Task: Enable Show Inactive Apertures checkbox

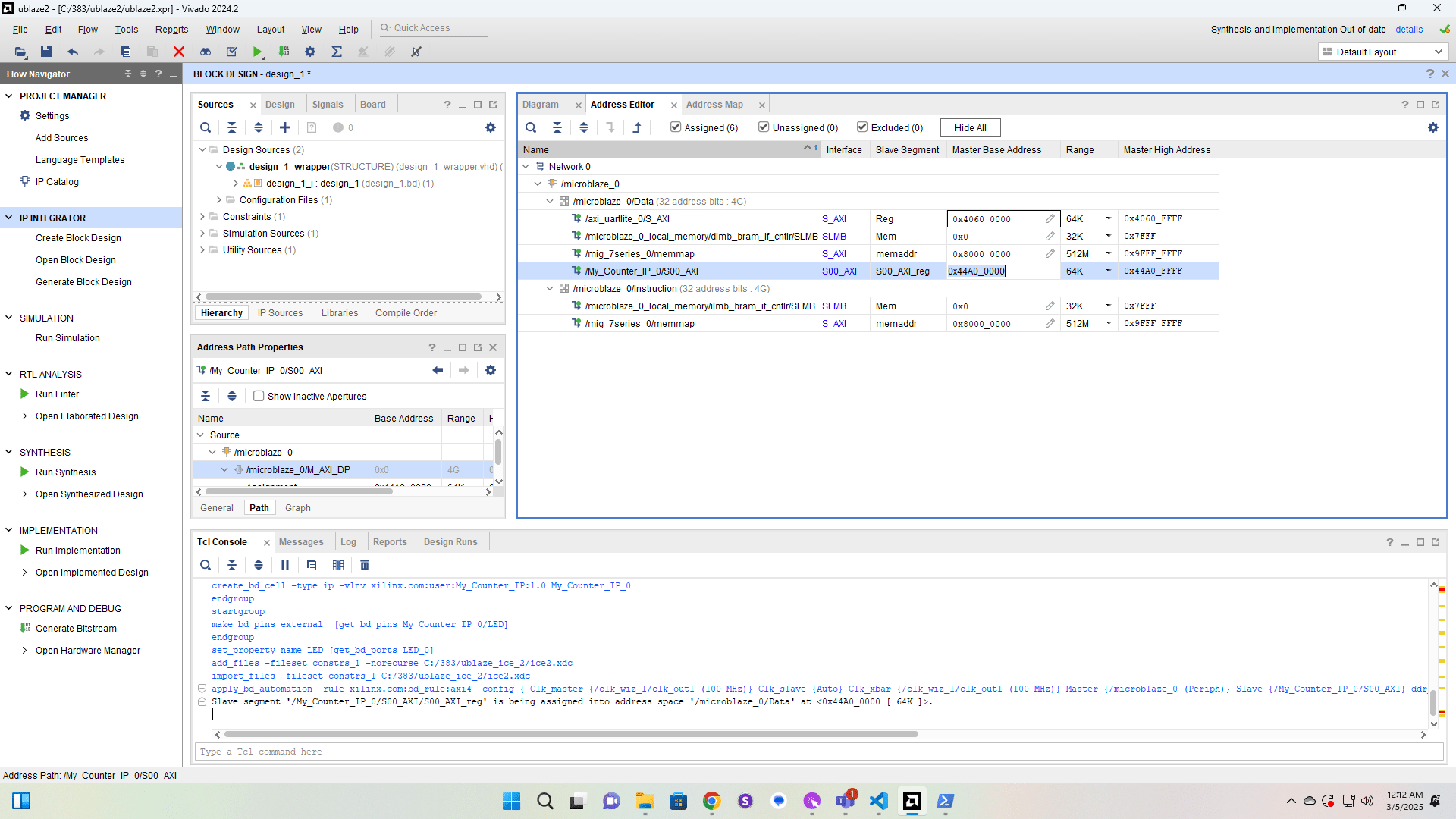Action: click(259, 396)
